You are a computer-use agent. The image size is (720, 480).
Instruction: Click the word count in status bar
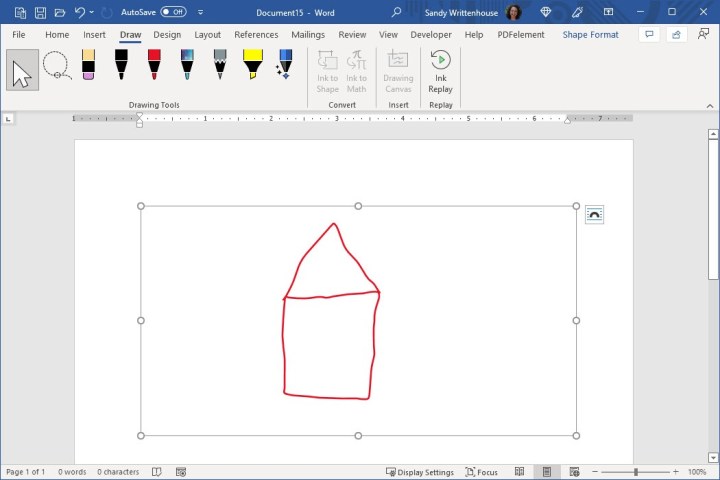point(72,472)
